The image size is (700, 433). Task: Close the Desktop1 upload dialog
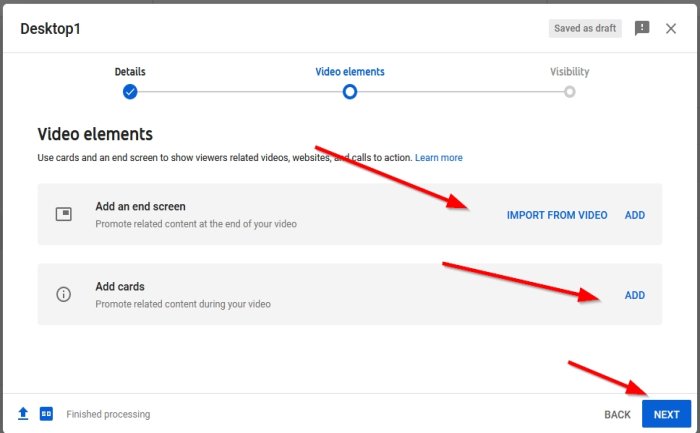point(671,29)
